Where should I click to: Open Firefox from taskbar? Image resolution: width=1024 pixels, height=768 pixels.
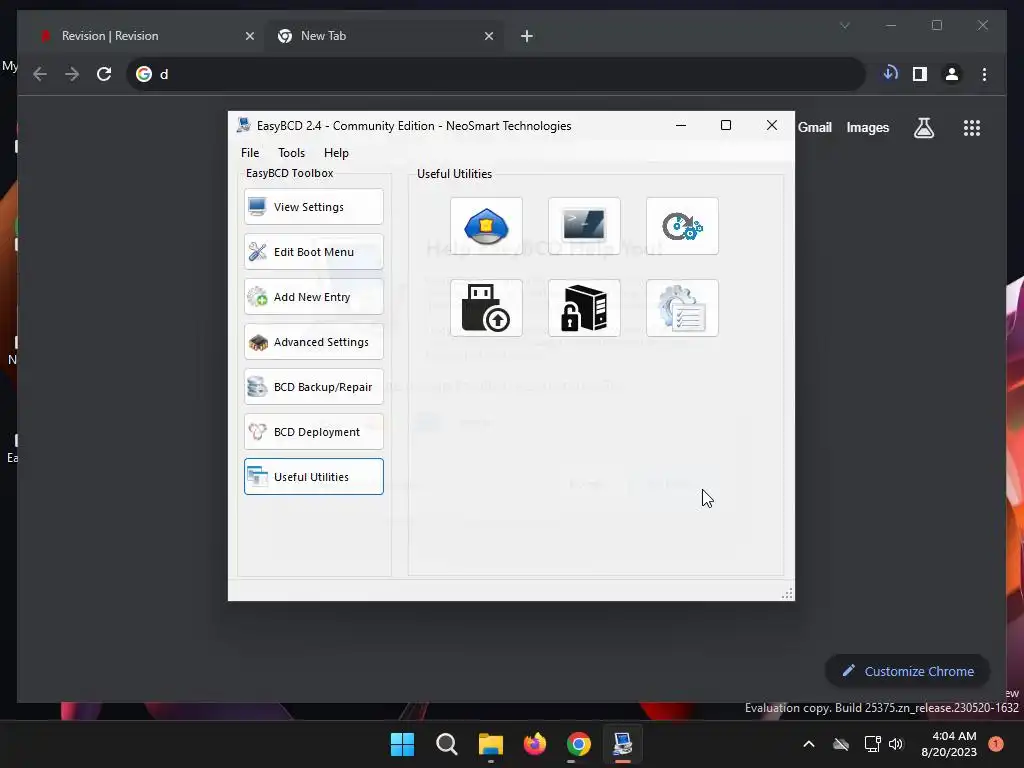(535, 744)
